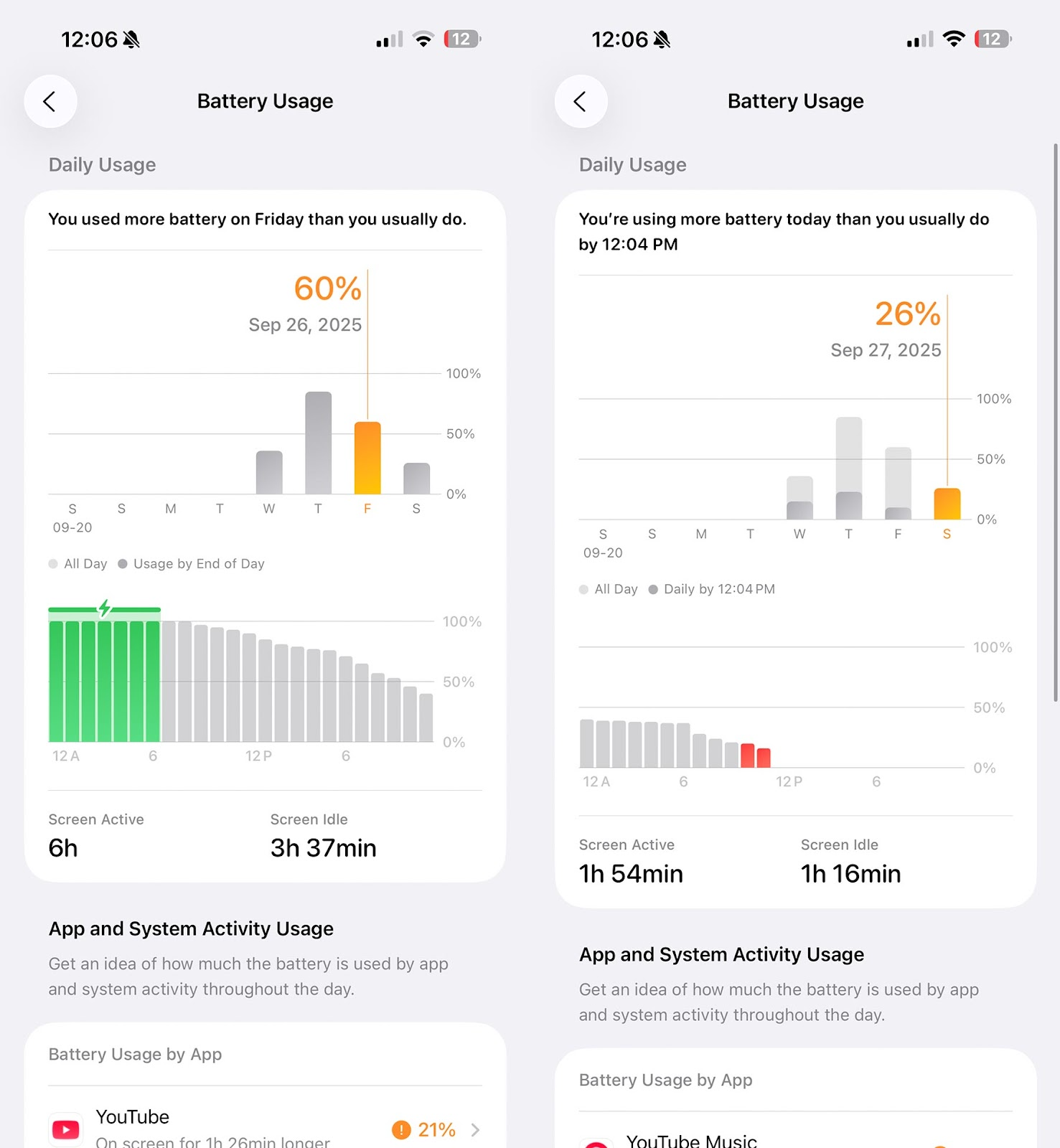Tap the back arrow on the left phone screen

50,102
